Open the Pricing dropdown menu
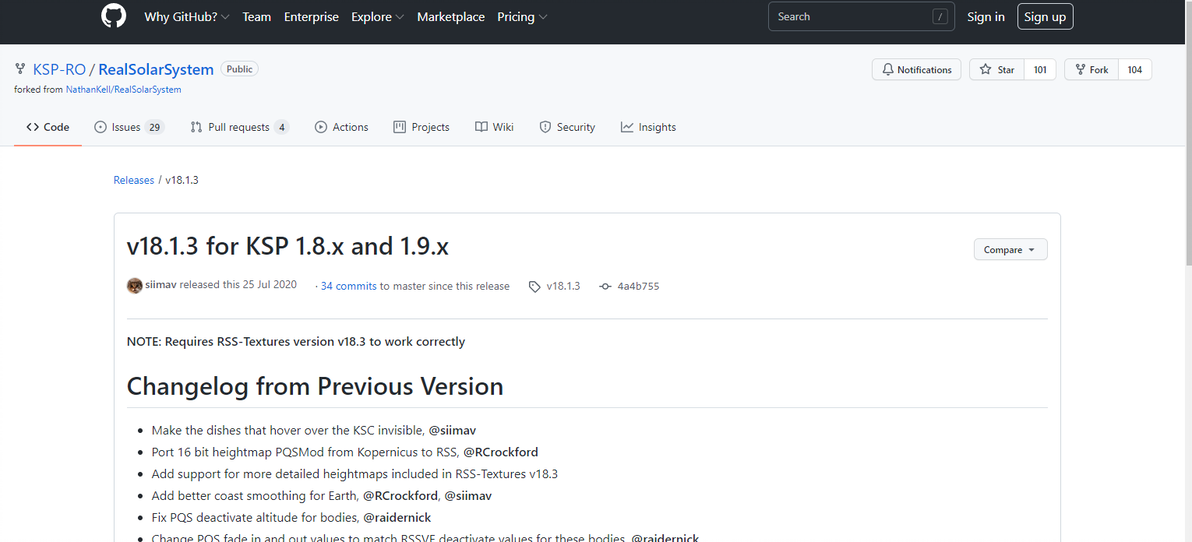The width and height of the screenshot is (1192, 542). coord(522,17)
